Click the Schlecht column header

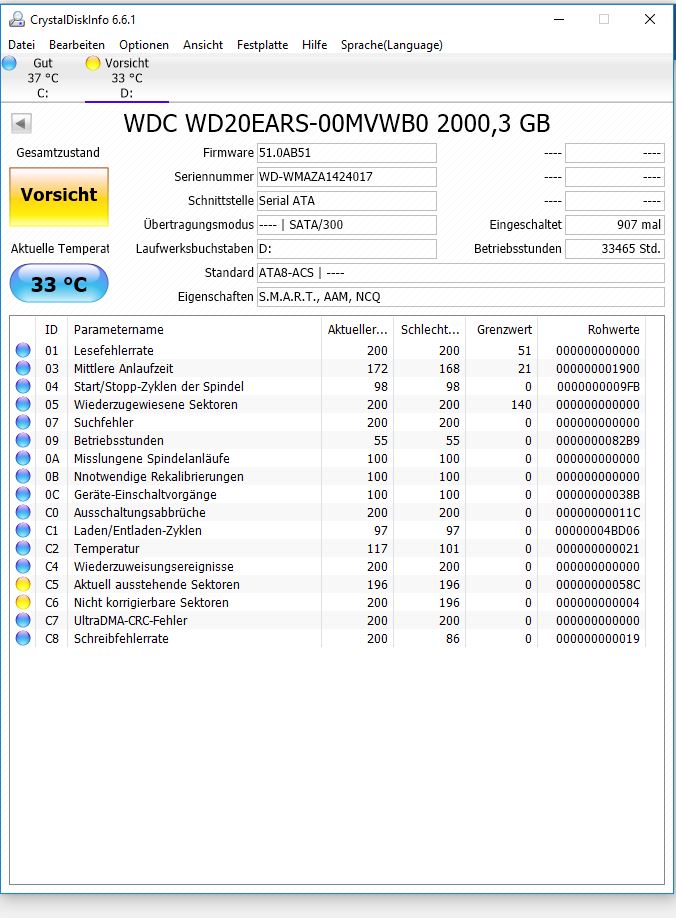click(x=430, y=330)
